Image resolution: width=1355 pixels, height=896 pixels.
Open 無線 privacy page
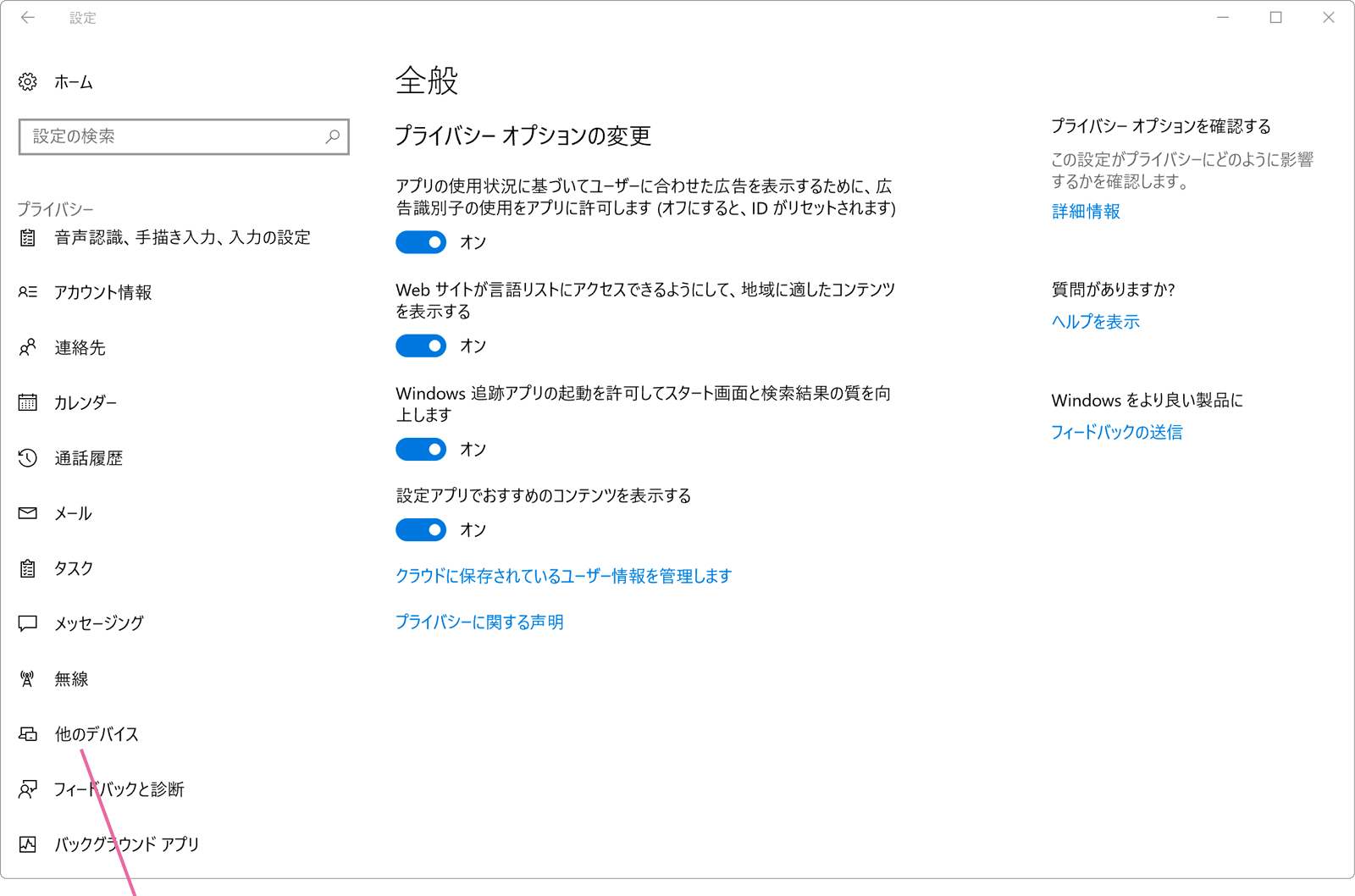click(x=71, y=678)
